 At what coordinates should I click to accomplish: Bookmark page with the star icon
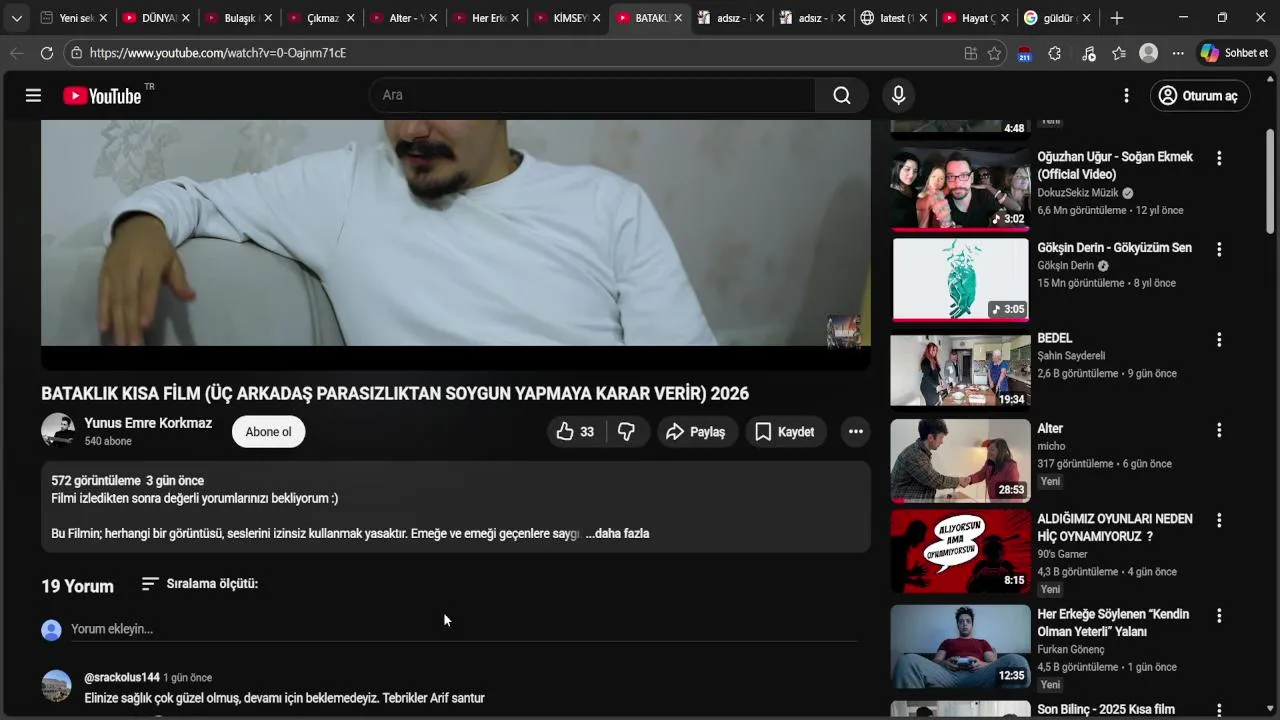point(994,53)
